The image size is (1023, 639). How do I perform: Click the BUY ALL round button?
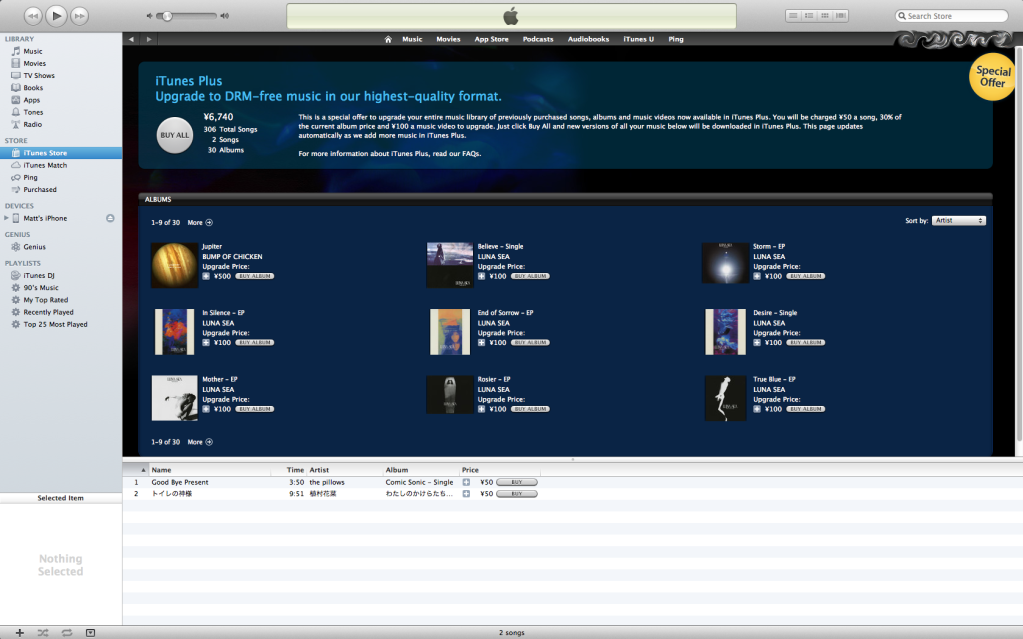(x=175, y=135)
